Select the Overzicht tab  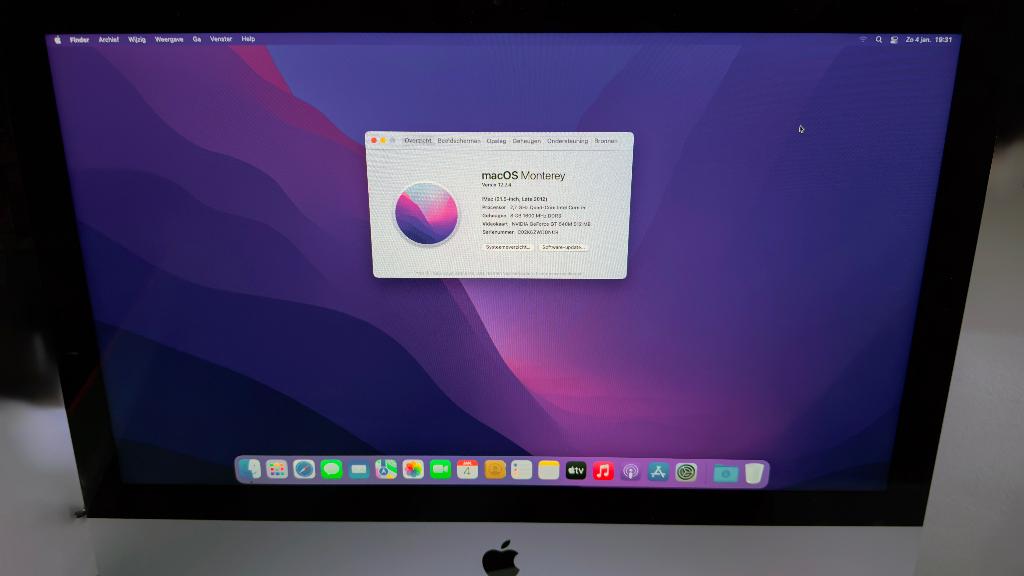coord(418,140)
